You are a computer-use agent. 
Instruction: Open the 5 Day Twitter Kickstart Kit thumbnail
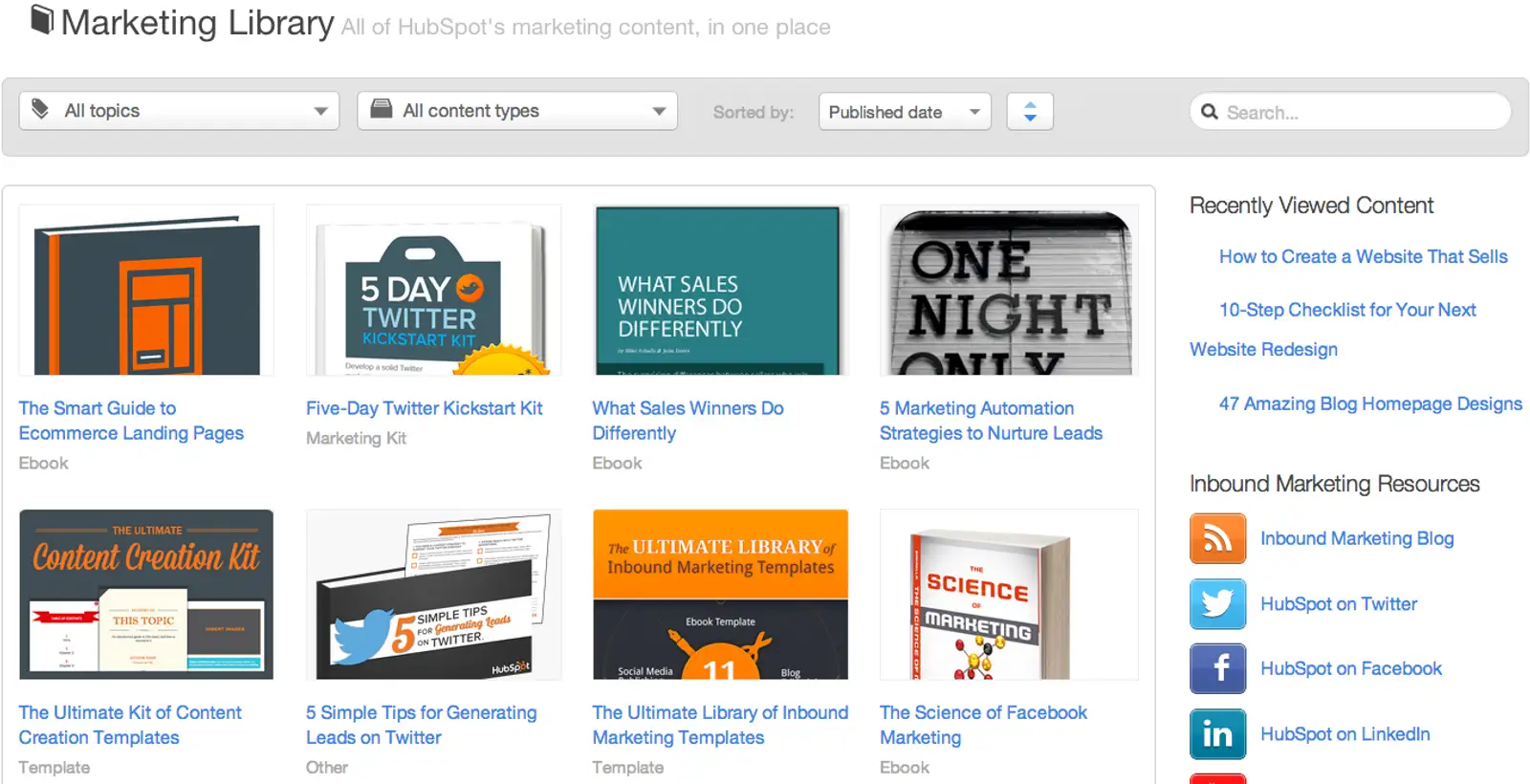[433, 290]
